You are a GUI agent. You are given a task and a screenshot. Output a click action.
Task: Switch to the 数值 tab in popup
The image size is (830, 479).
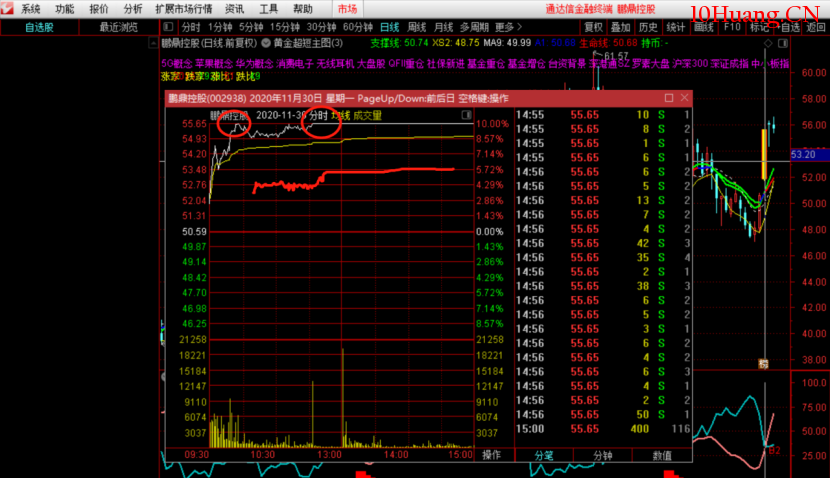pos(662,455)
